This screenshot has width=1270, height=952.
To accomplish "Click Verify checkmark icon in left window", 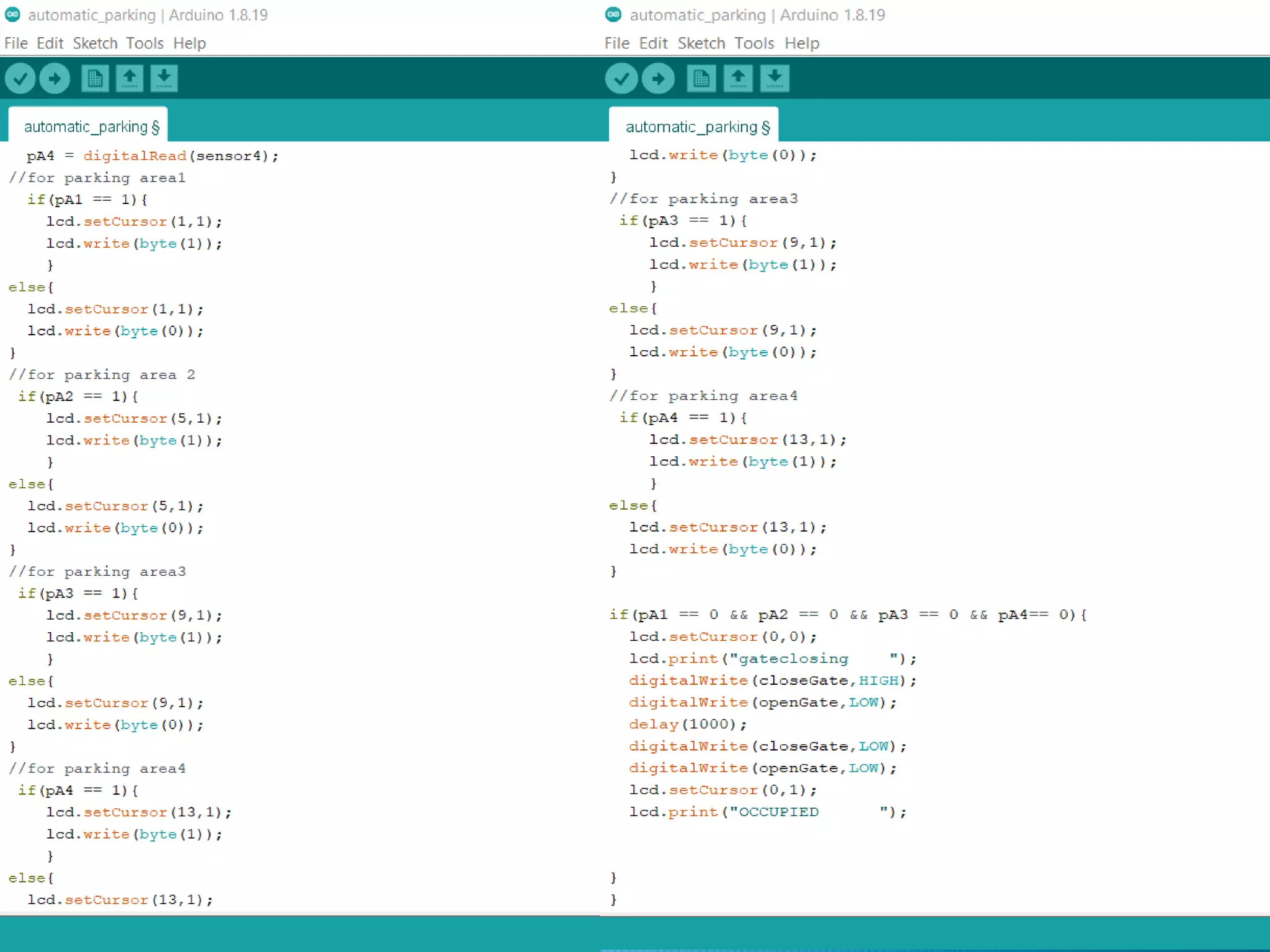I will (x=20, y=79).
